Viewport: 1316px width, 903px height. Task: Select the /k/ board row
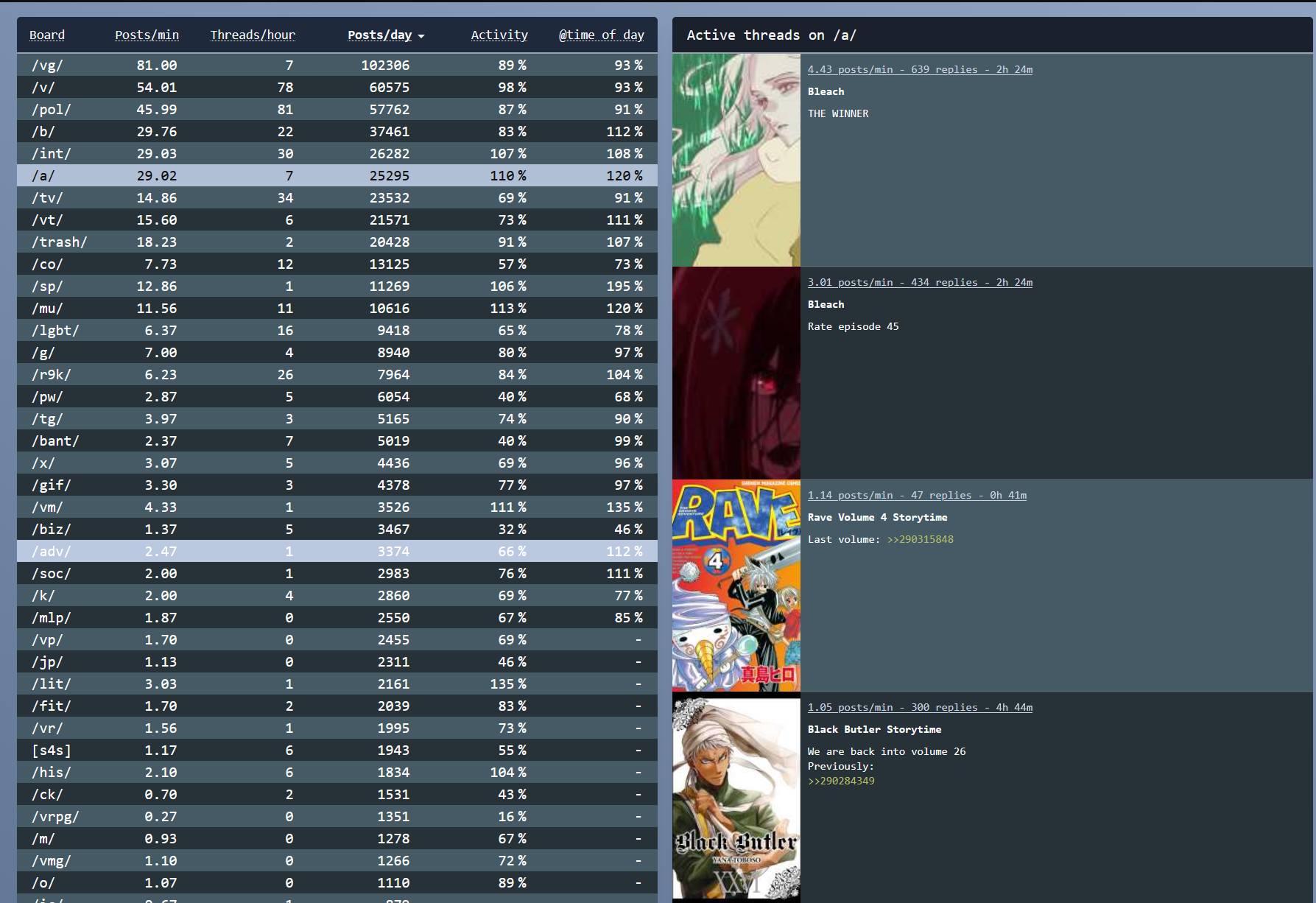(x=337, y=595)
